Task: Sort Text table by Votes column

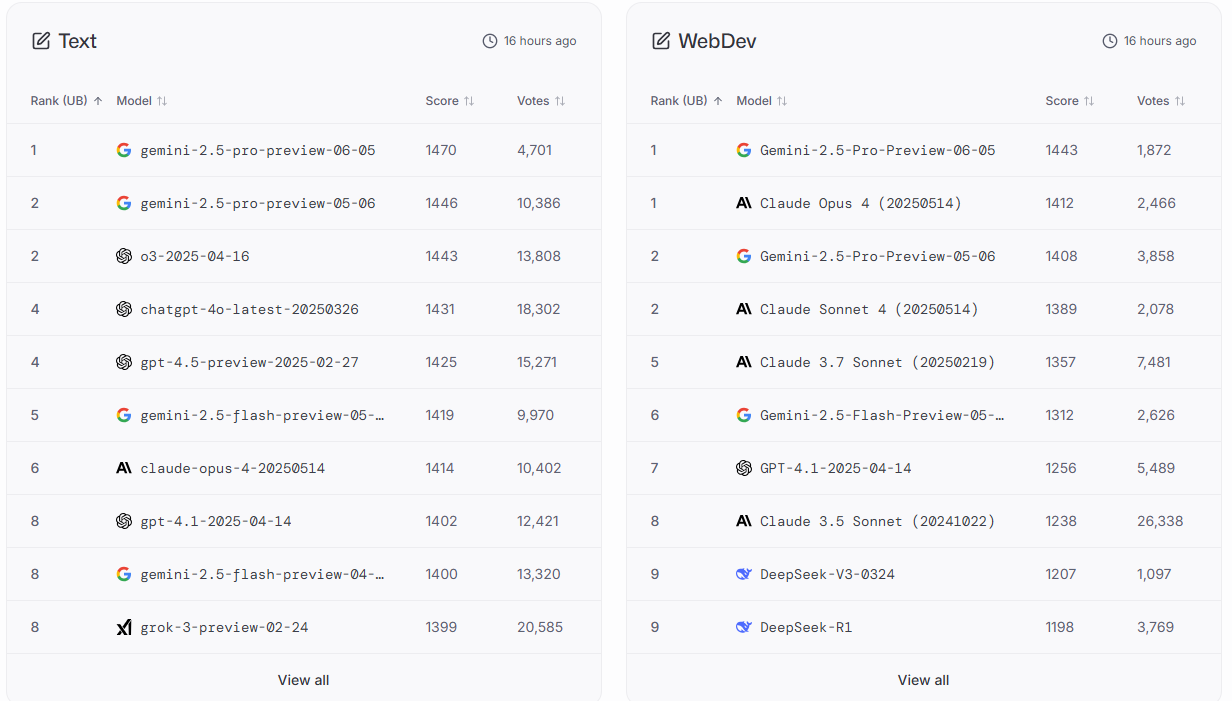Action: 541,101
